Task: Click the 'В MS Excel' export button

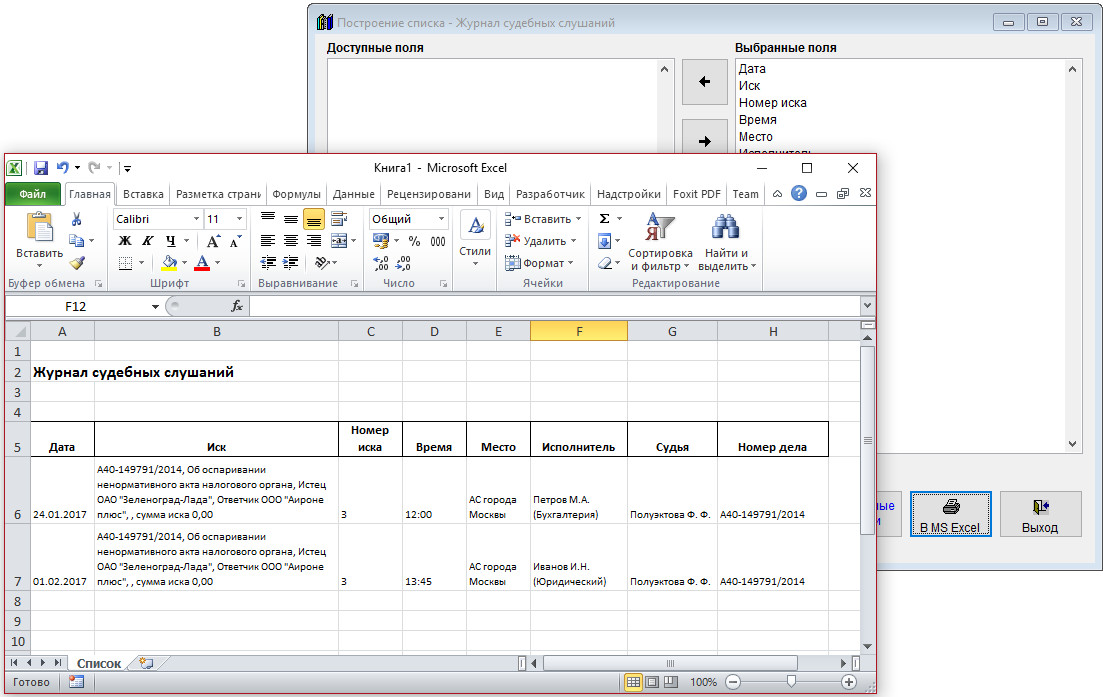Action: pos(950,515)
